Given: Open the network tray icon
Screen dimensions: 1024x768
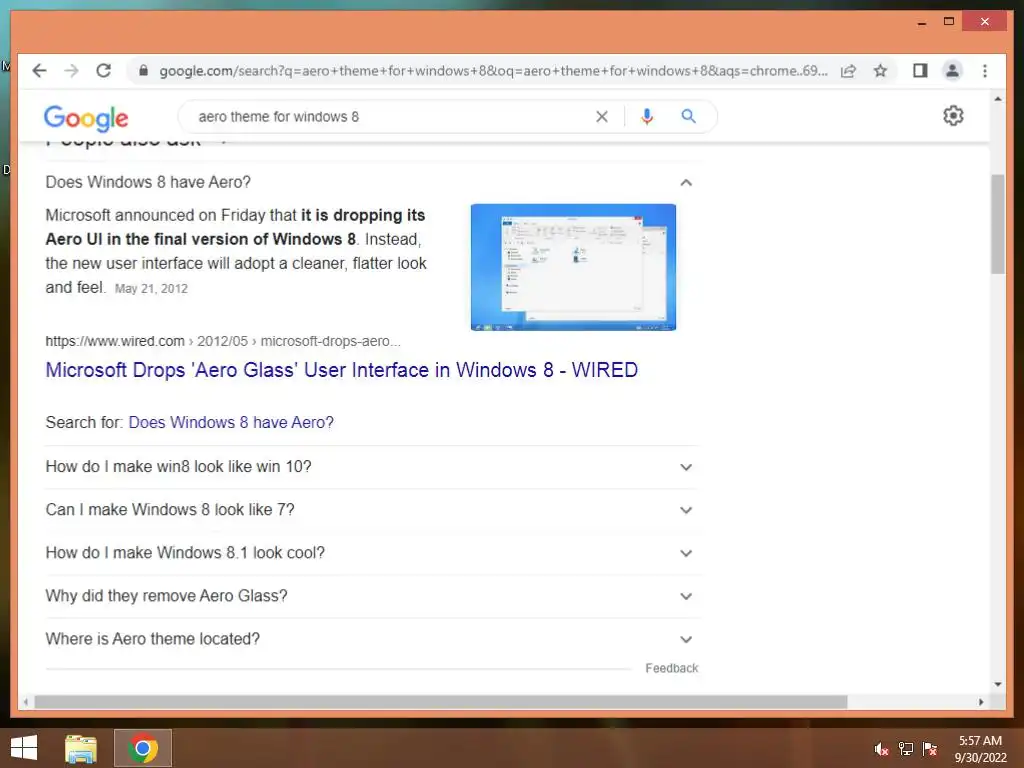Looking at the screenshot, I should (x=905, y=749).
